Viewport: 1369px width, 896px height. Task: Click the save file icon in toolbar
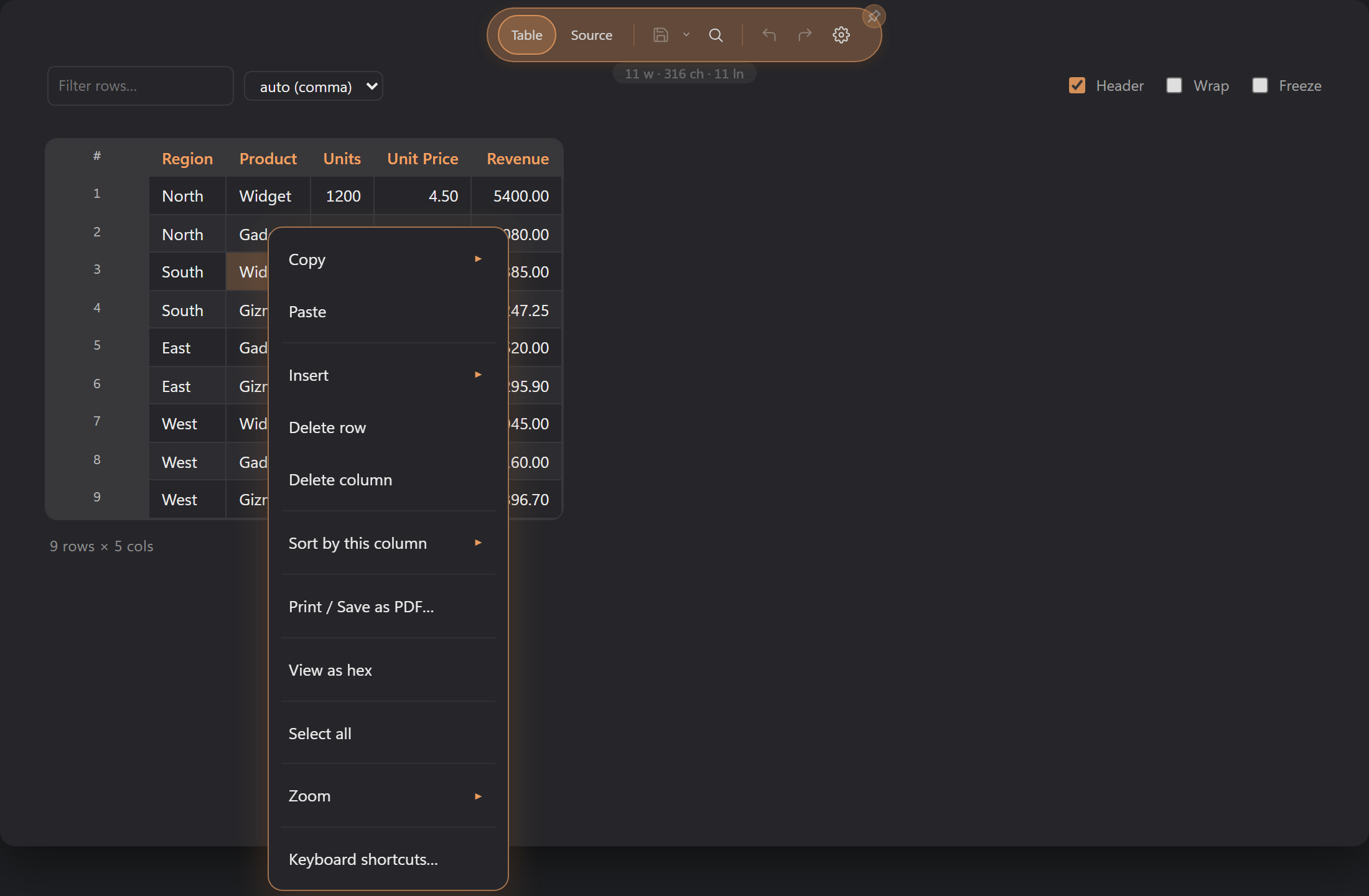tap(660, 35)
